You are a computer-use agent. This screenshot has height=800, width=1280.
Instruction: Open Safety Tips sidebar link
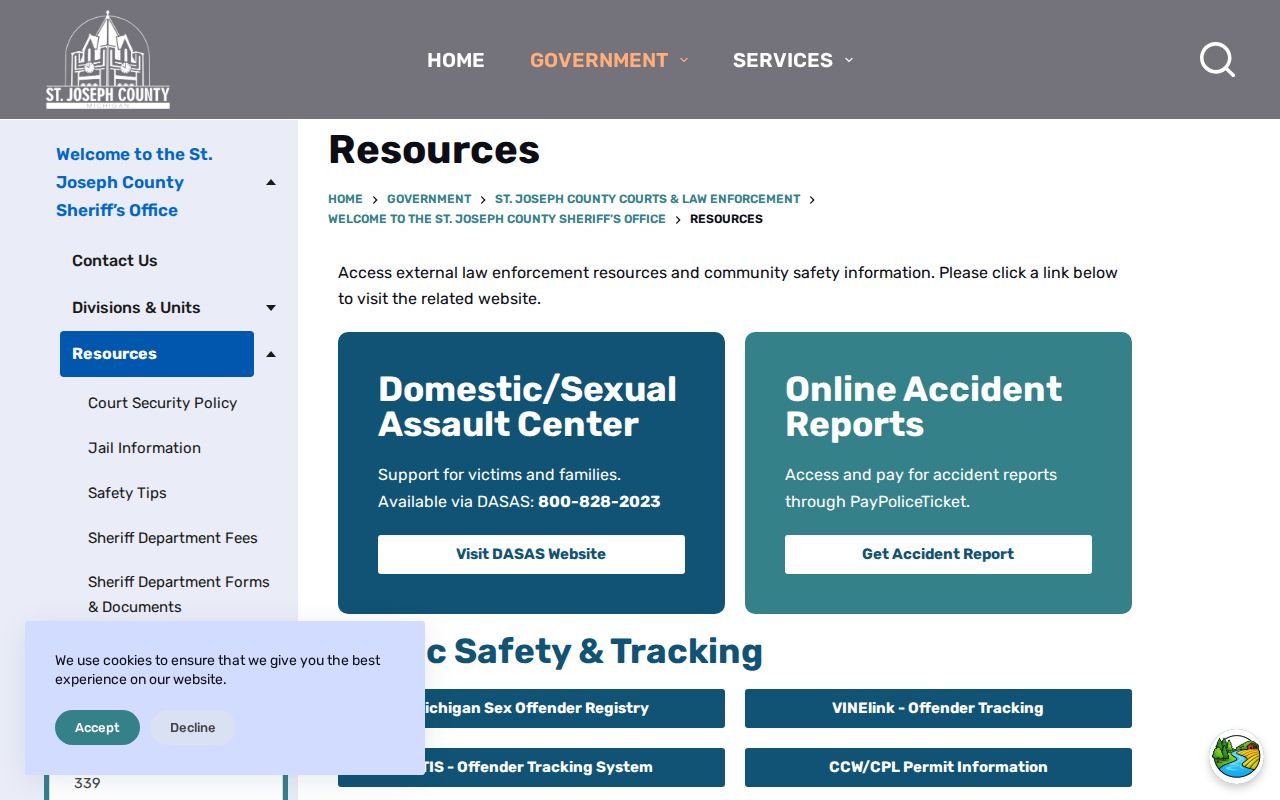click(127, 493)
